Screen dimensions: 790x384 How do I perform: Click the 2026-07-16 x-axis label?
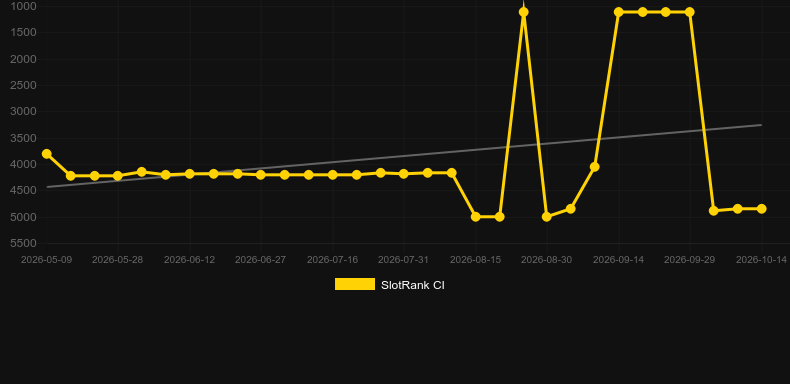pyautogui.click(x=333, y=260)
